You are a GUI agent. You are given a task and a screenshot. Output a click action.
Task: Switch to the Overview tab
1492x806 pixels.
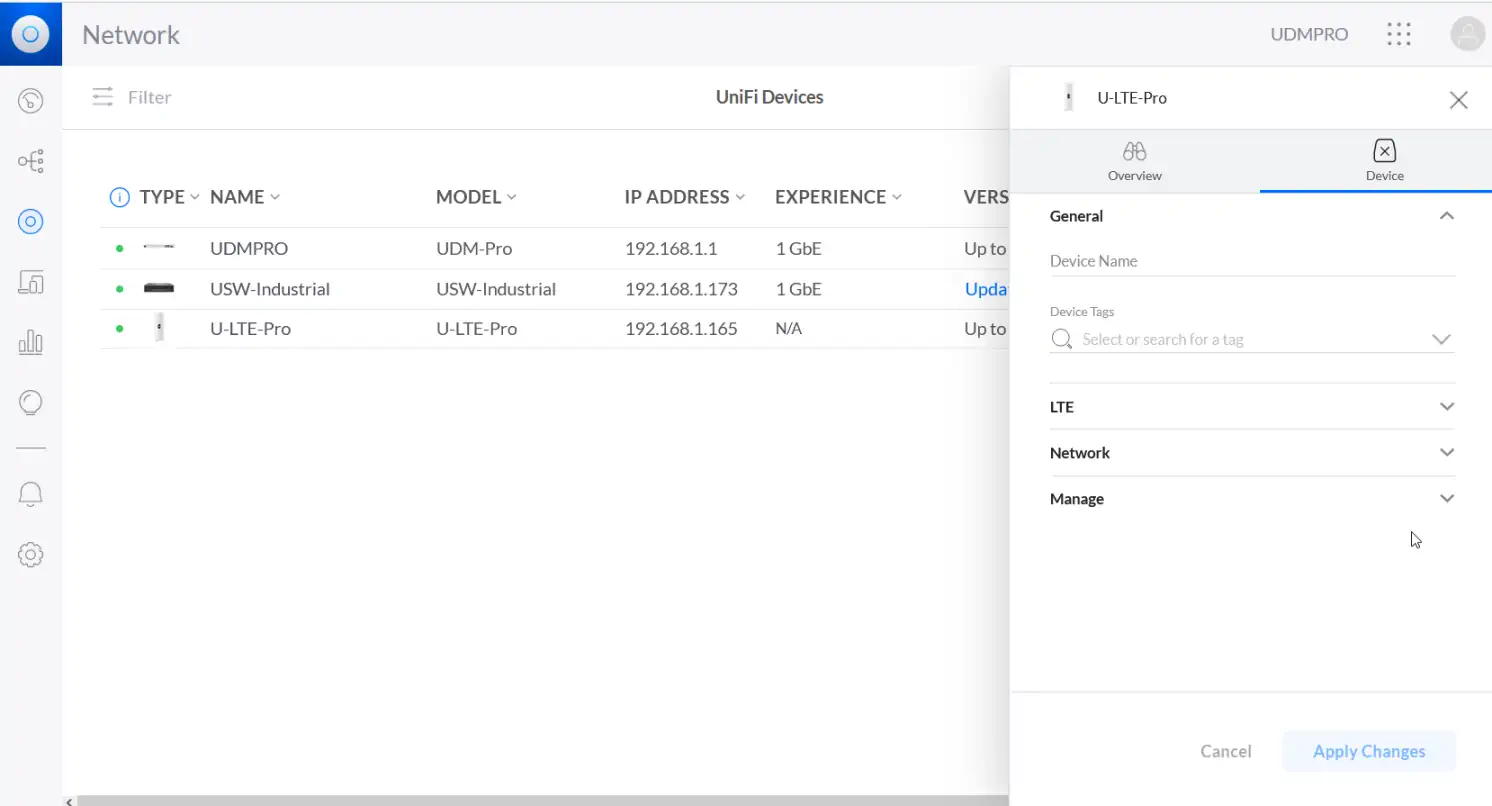1134,161
